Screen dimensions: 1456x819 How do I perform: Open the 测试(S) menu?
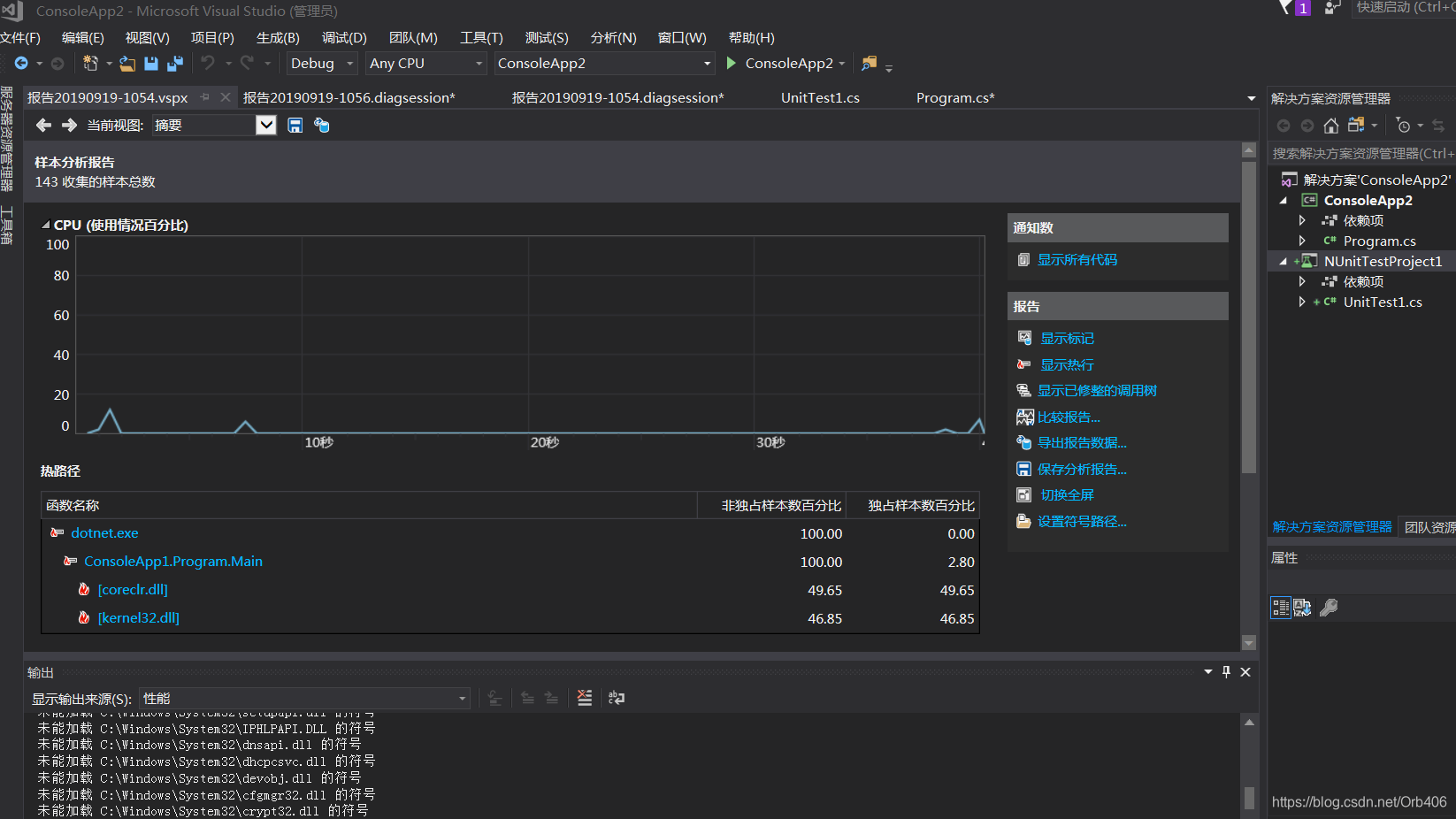(x=547, y=38)
